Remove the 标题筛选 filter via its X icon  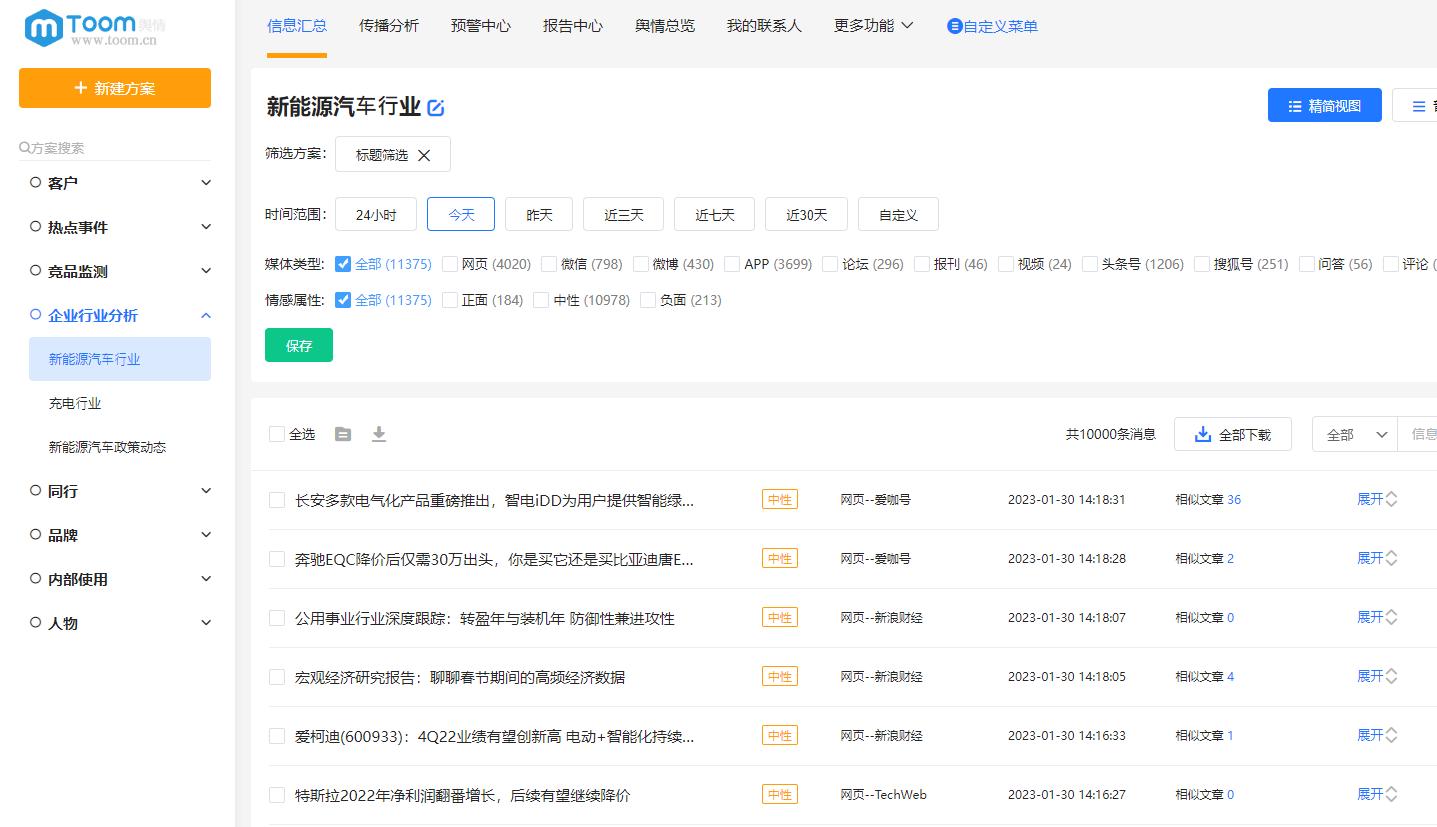(424, 155)
